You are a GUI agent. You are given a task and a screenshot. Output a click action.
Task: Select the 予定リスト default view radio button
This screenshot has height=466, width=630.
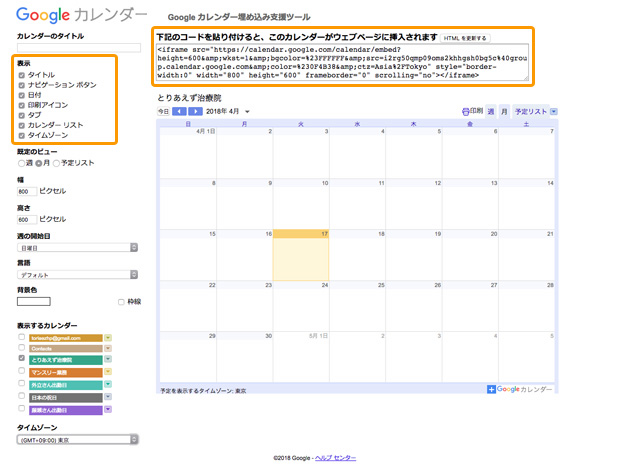point(56,163)
